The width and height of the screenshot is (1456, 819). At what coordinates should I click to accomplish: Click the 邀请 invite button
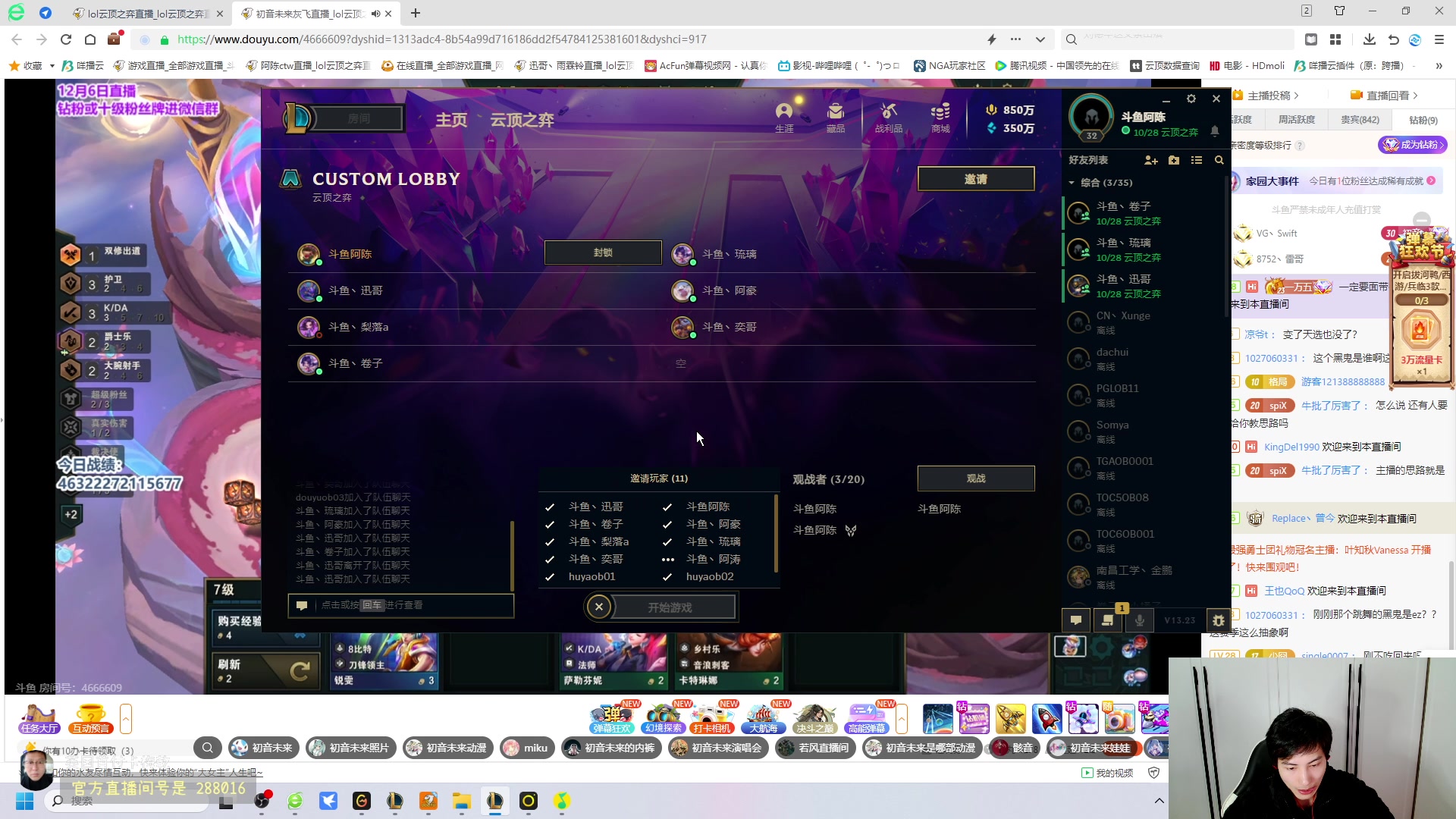tap(975, 179)
